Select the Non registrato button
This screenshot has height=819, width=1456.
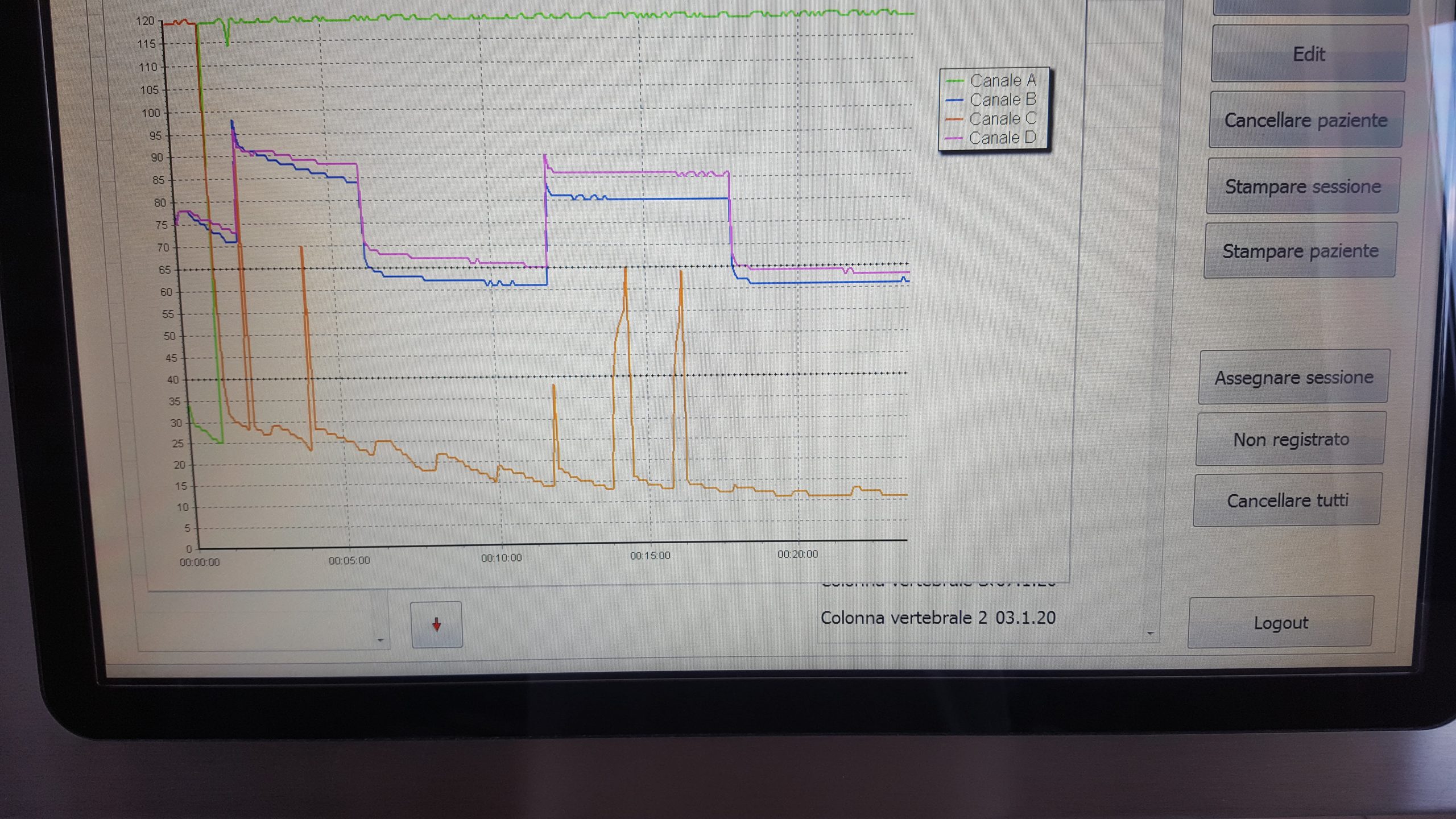(x=1290, y=439)
